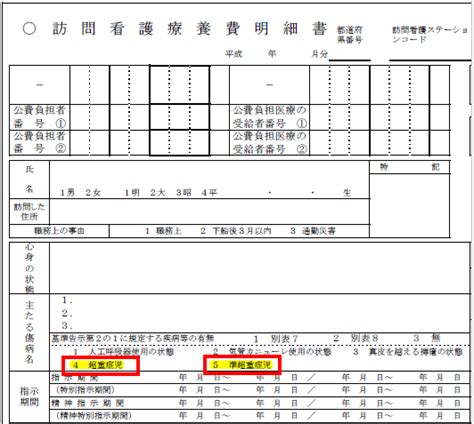Click line 1 of the 主たる傷病名 field
Screen dimensions: 474x424
(x=260, y=300)
